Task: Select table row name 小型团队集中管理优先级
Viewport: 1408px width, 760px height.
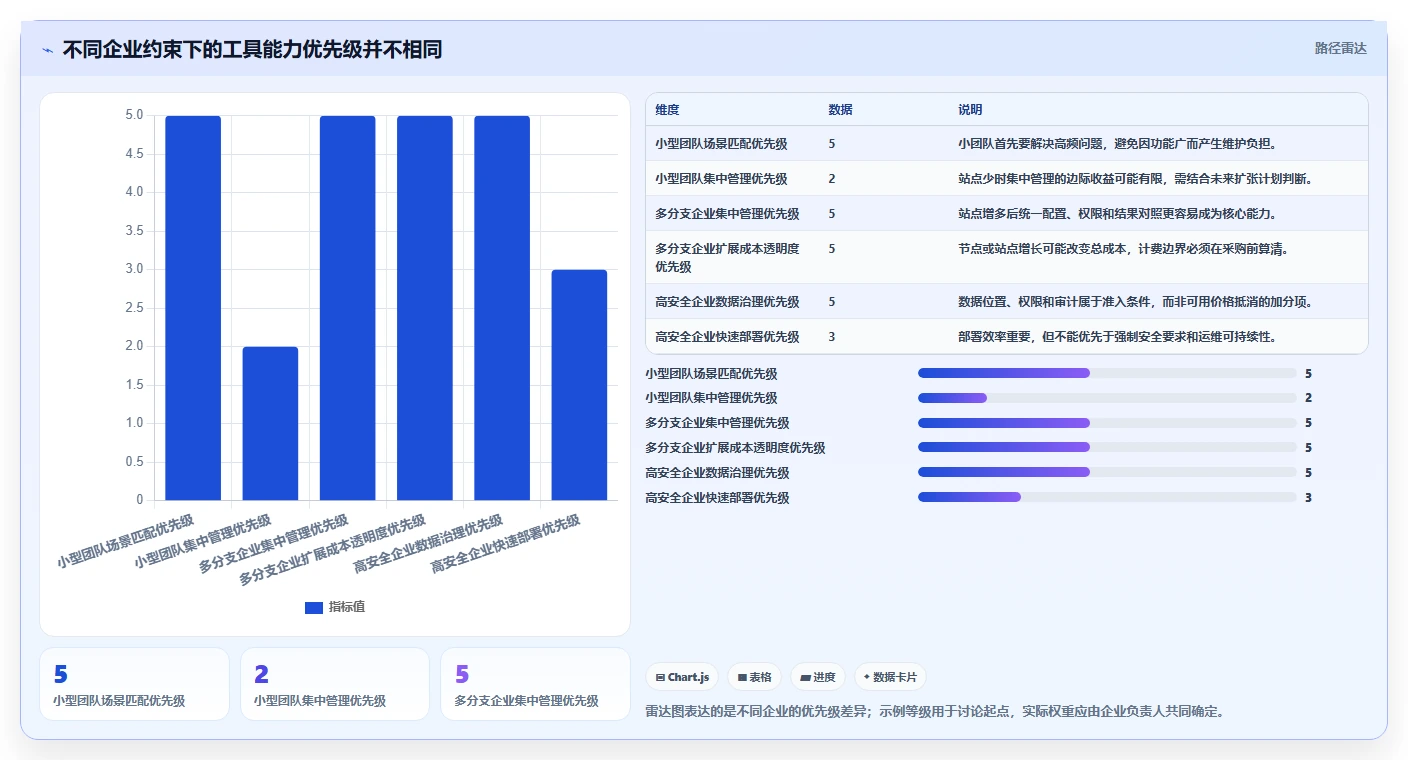Action: (721, 179)
